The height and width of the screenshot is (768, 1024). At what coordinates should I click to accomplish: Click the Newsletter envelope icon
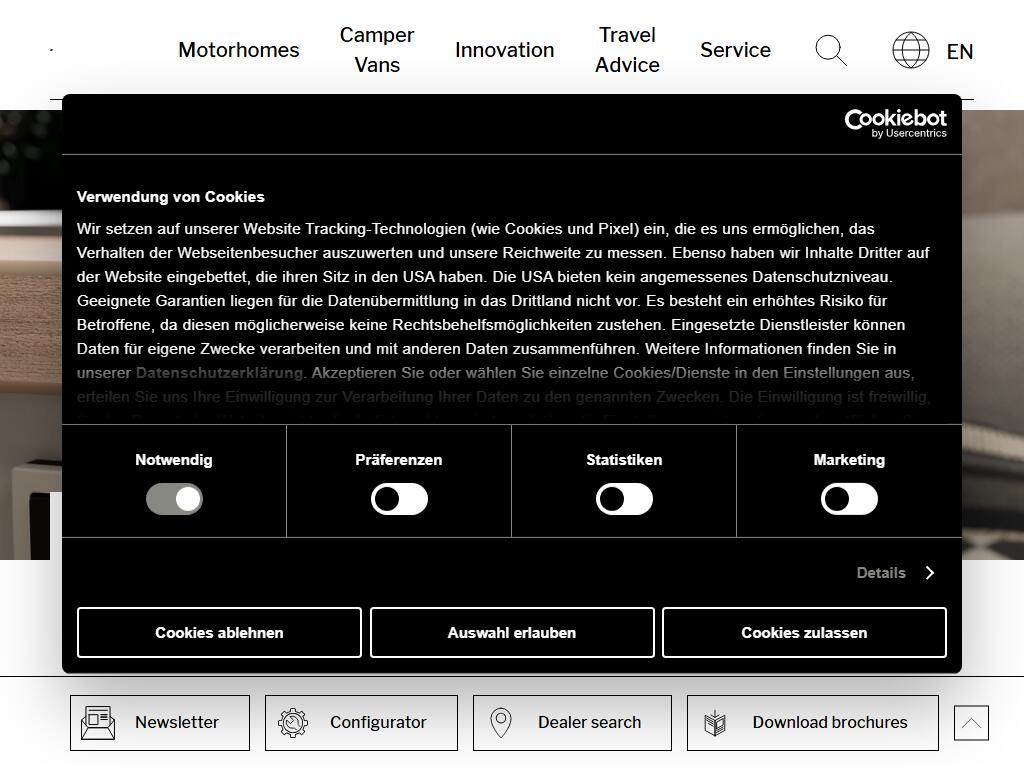98,722
